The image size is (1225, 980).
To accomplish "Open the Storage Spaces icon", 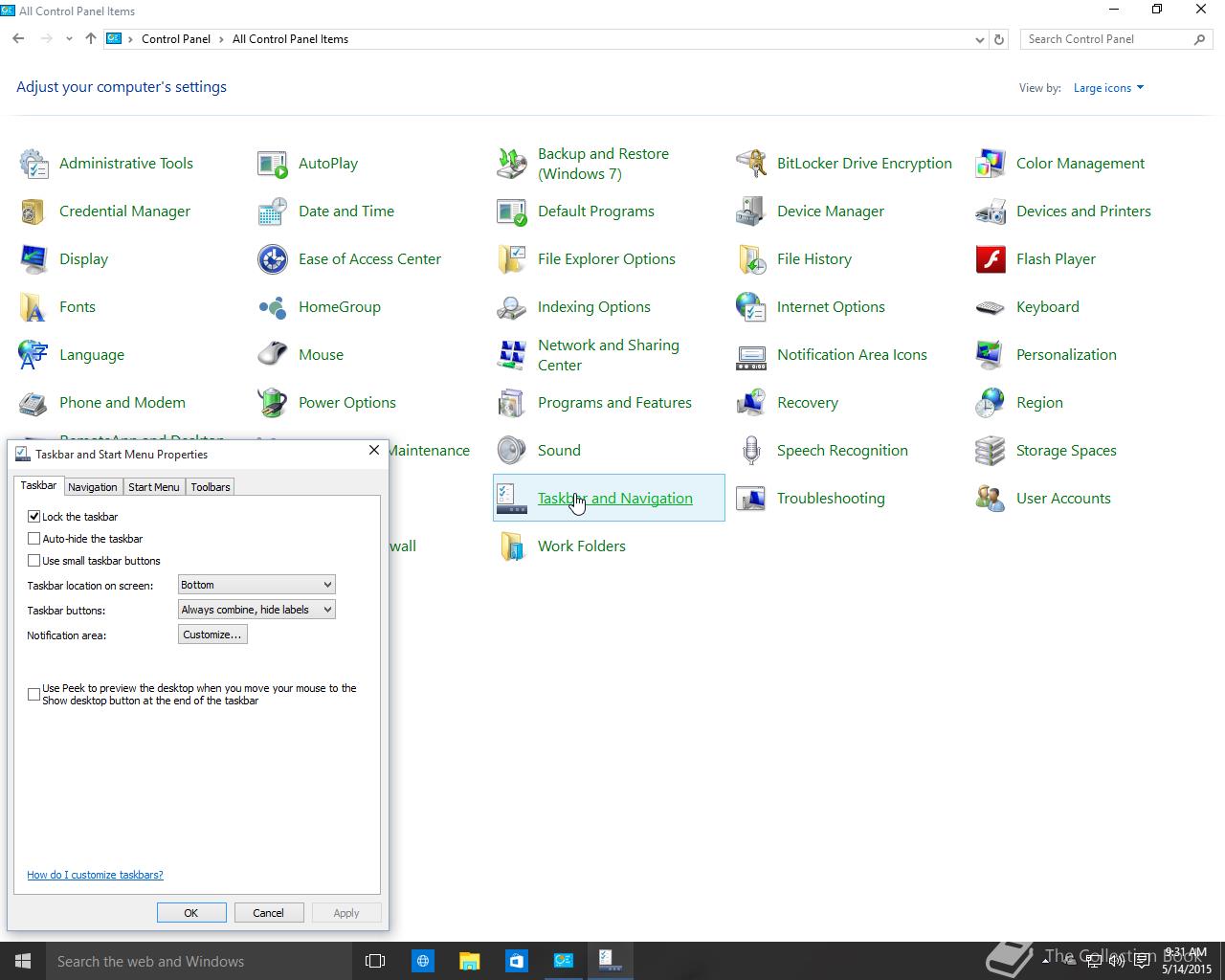I will (991, 451).
